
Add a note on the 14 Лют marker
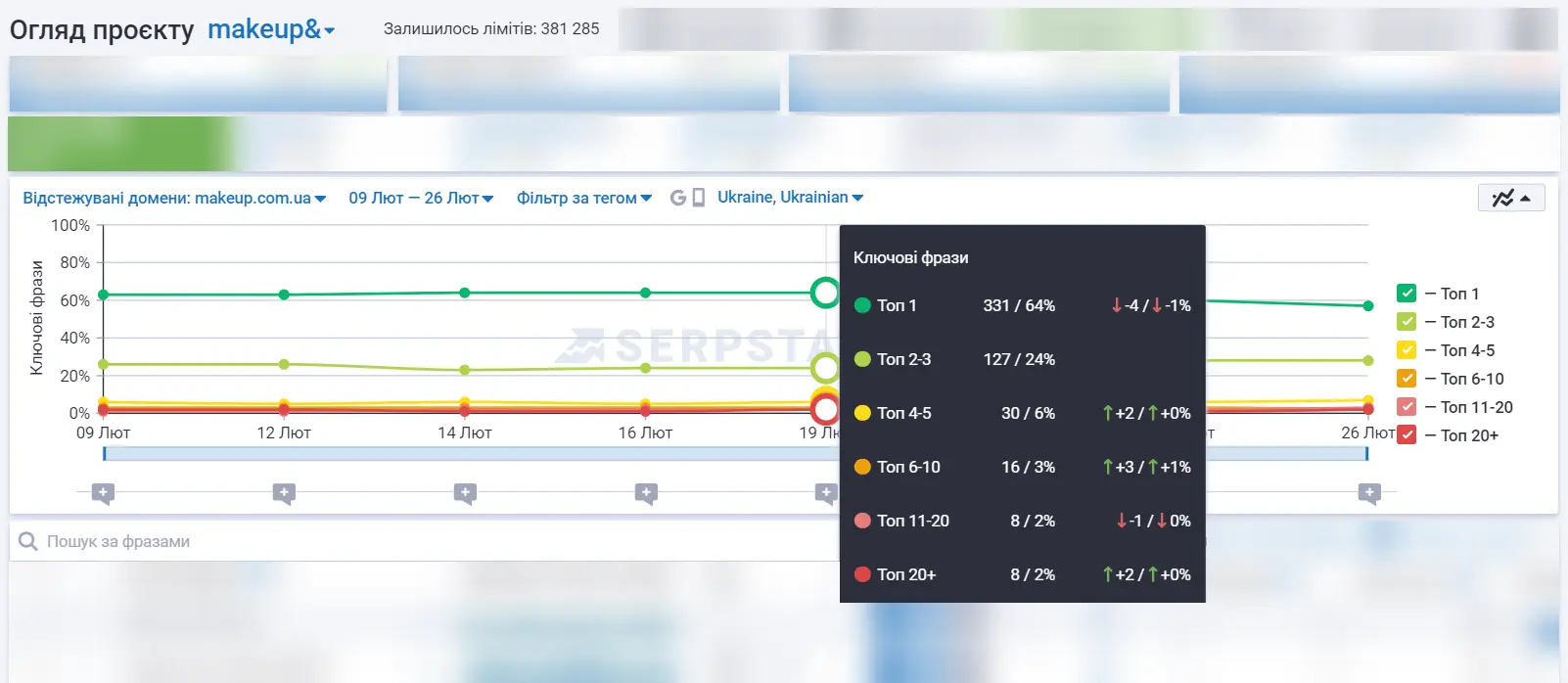click(x=465, y=493)
